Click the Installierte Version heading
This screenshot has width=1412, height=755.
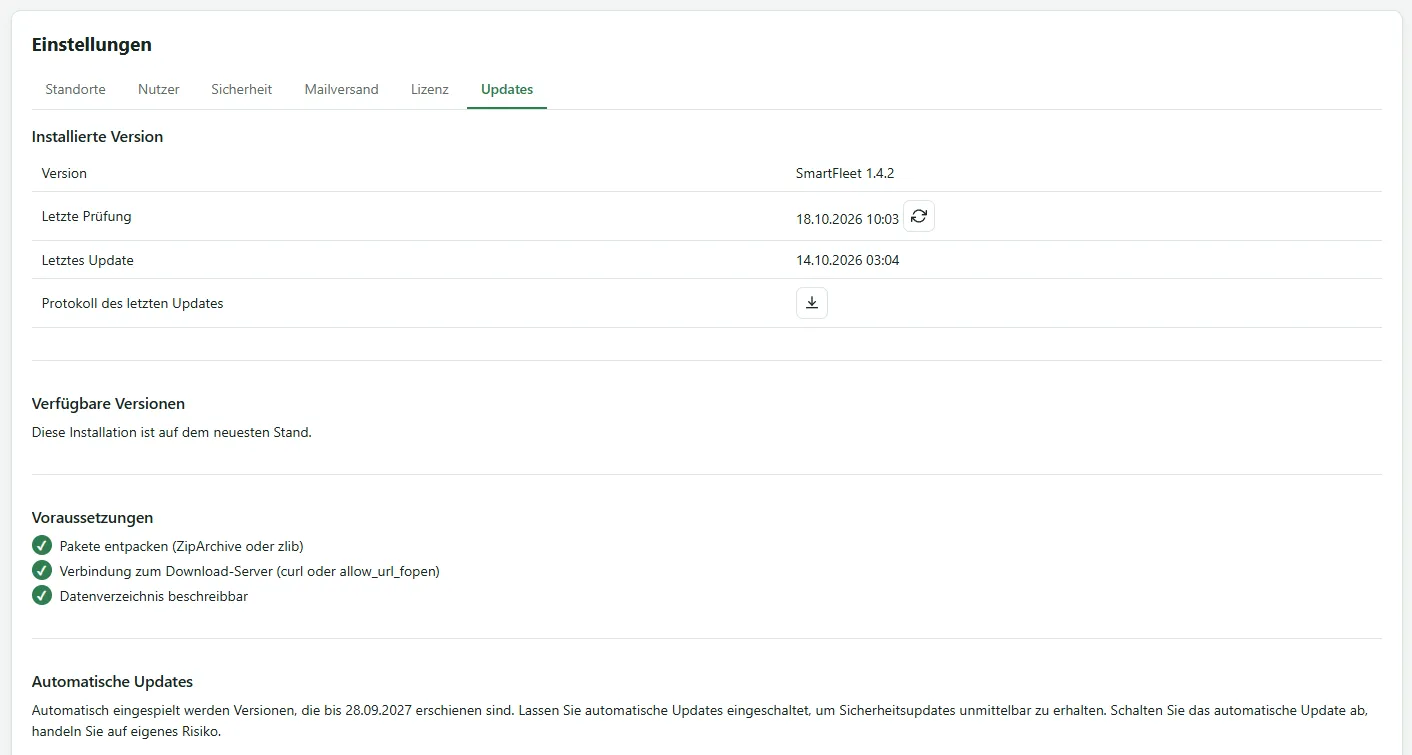click(97, 137)
